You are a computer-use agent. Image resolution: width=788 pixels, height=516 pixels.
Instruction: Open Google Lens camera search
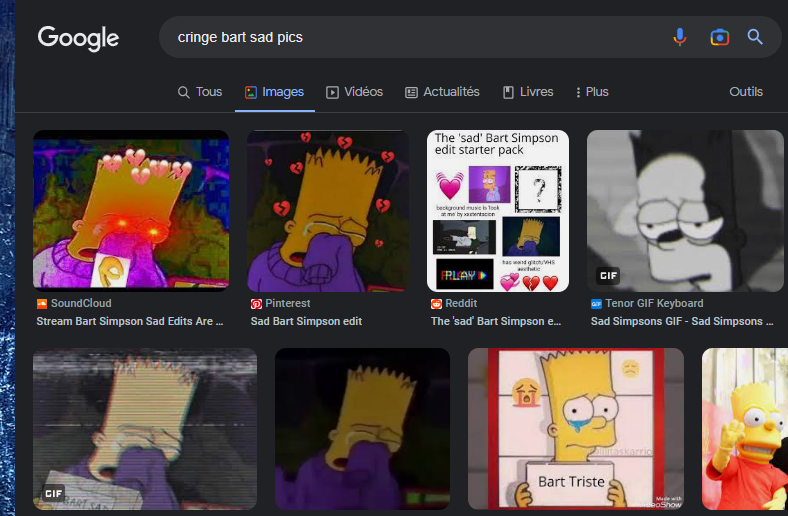(x=719, y=37)
